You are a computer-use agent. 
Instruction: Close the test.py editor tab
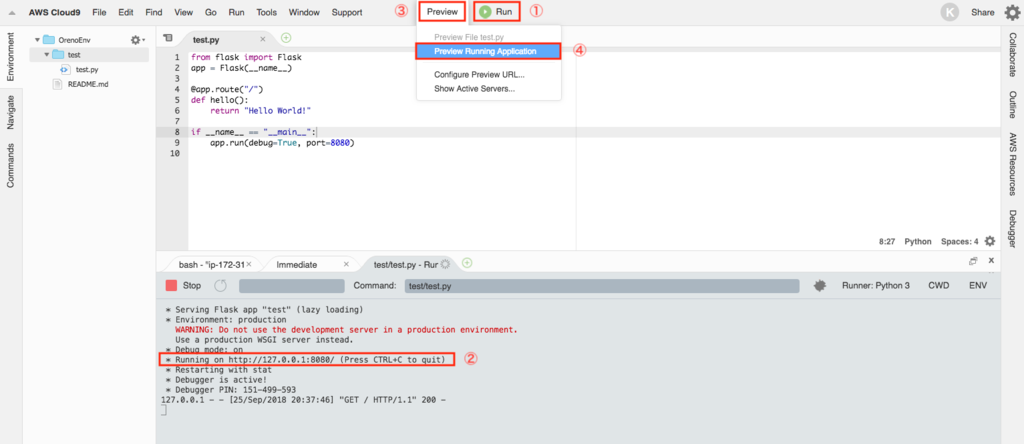pyautogui.click(x=263, y=39)
